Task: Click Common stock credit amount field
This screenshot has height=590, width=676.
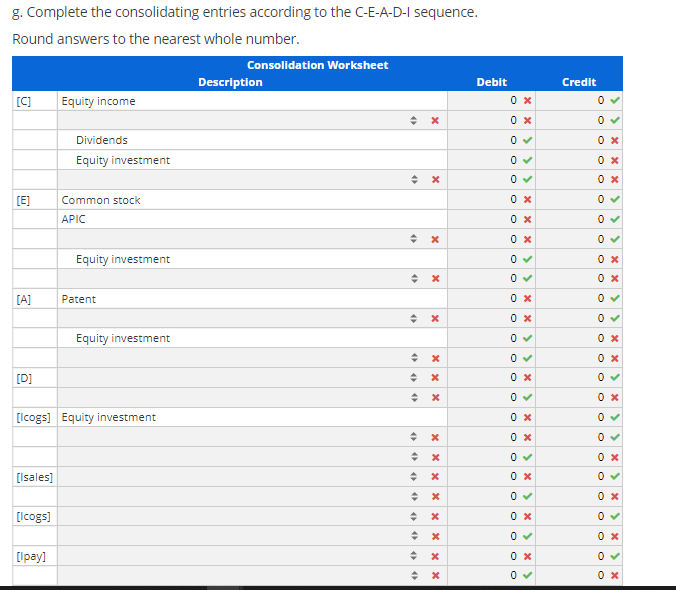Action: pyautogui.click(x=579, y=200)
